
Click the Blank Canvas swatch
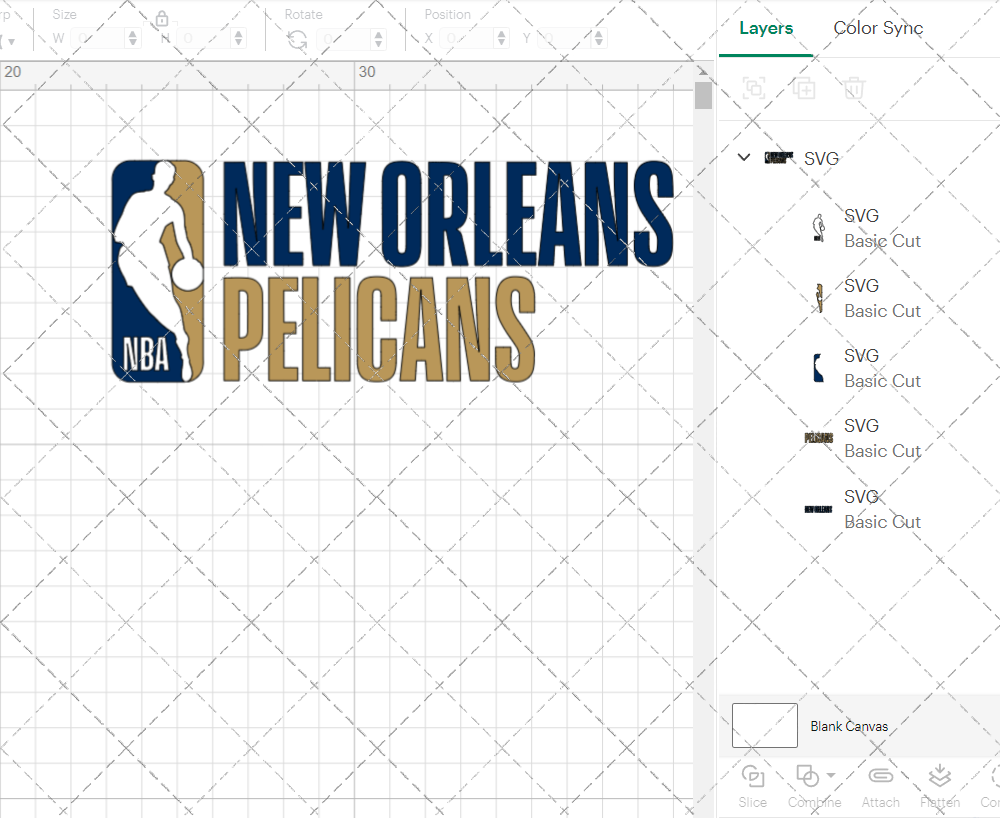(x=765, y=726)
